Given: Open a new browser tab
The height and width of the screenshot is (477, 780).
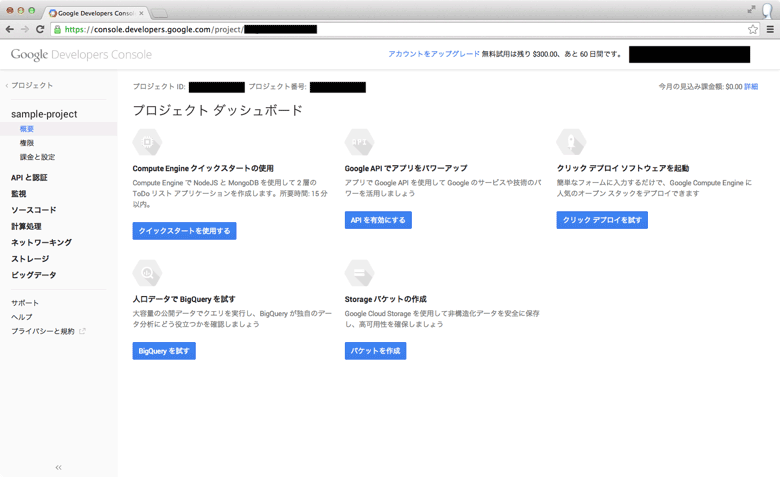Looking at the screenshot, I should [x=159, y=13].
